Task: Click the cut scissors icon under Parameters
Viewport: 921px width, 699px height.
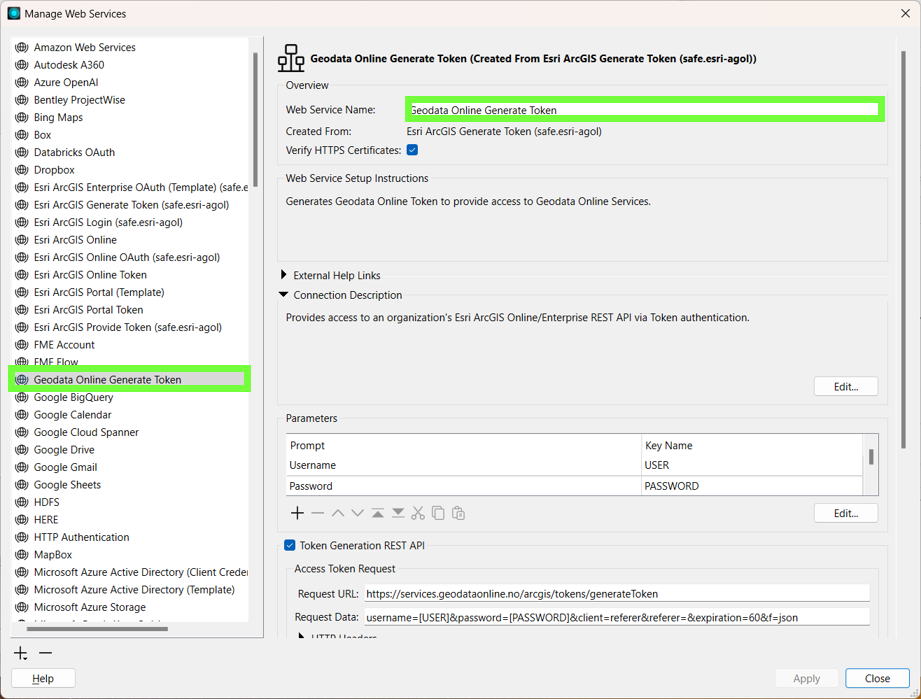Action: click(x=418, y=513)
